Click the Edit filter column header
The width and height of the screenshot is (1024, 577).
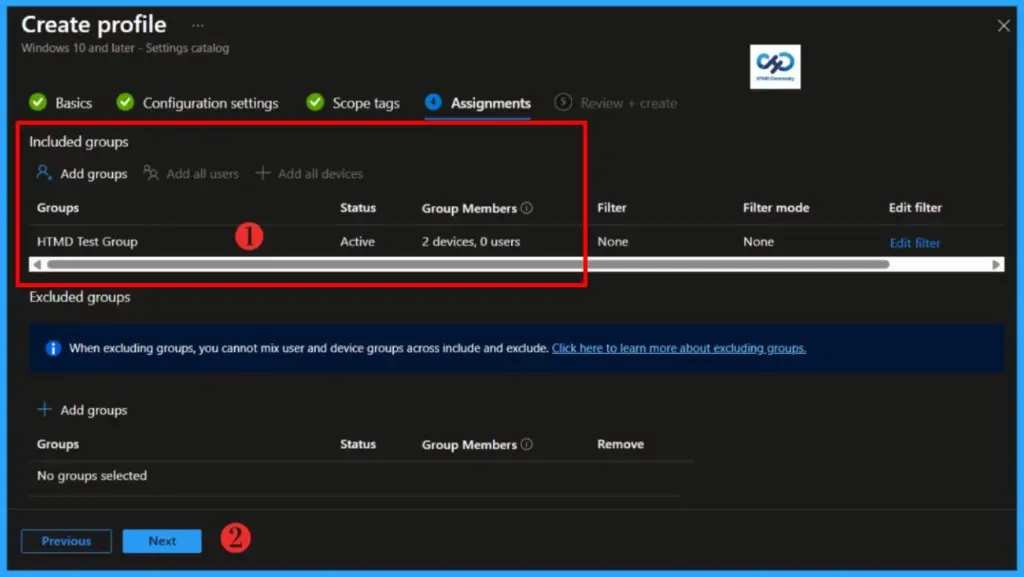pos(914,208)
